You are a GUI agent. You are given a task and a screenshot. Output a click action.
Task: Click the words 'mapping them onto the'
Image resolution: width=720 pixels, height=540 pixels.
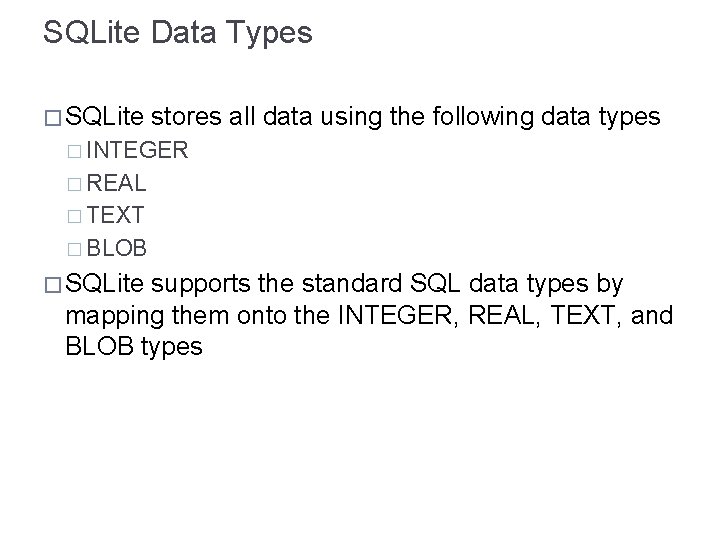click(197, 316)
